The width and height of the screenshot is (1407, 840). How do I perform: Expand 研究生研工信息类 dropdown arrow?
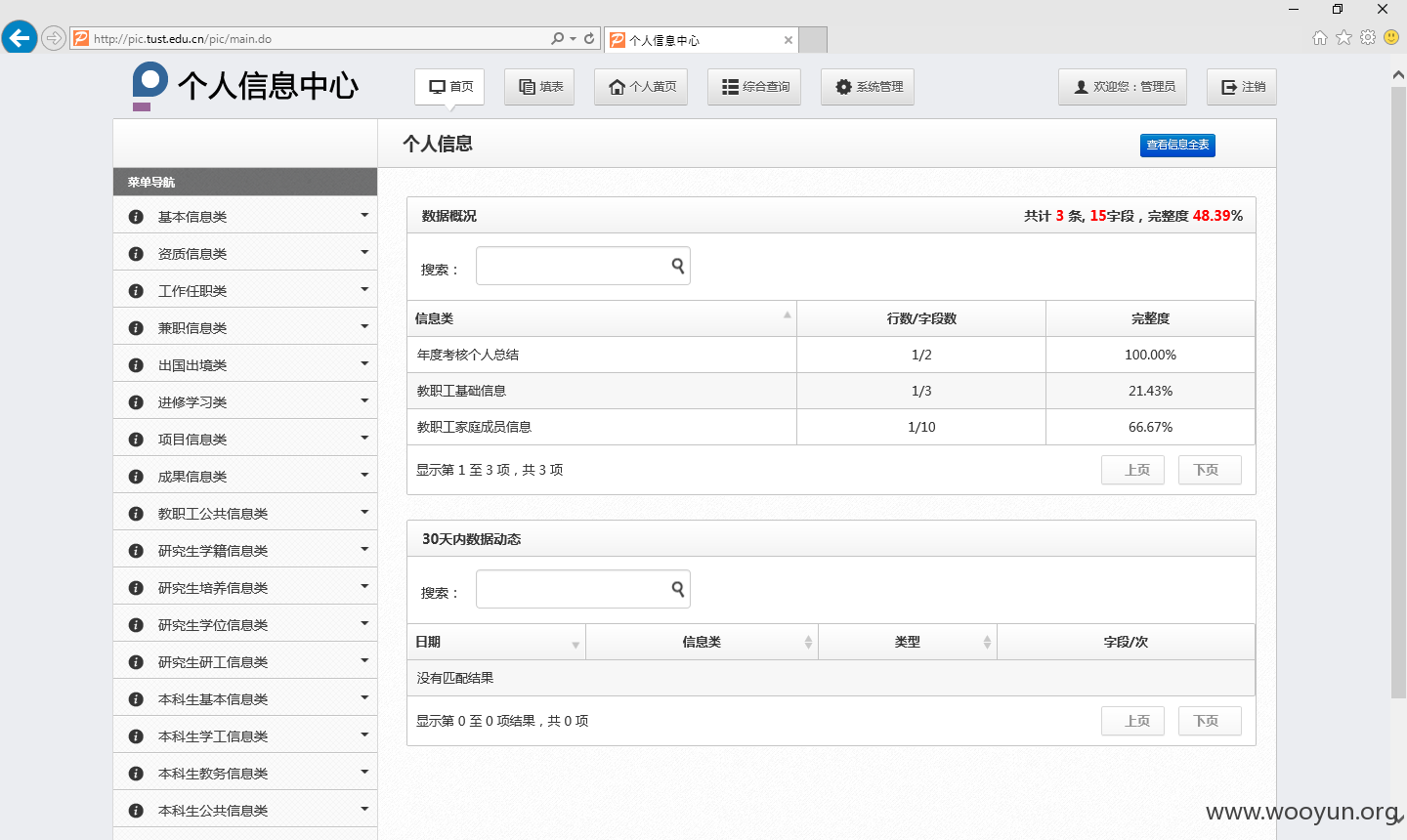pos(364,660)
